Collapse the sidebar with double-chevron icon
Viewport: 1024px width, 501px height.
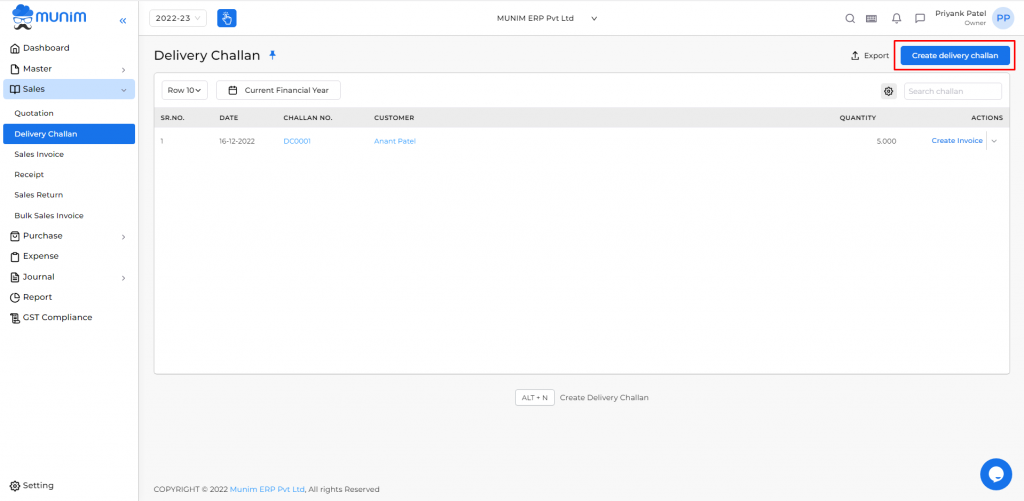coord(122,20)
